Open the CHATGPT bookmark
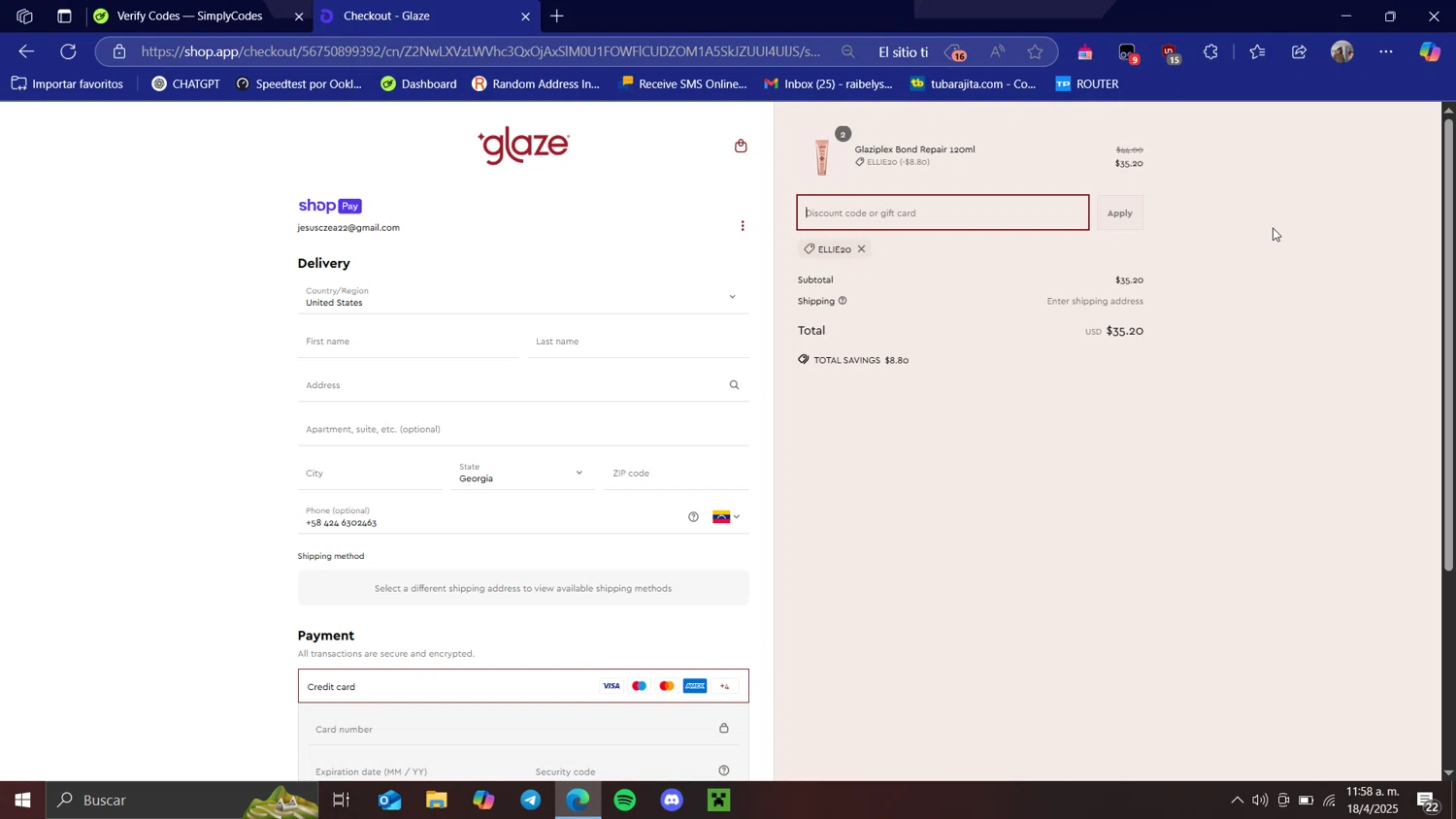Viewport: 1456px width, 819px height. (187, 84)
